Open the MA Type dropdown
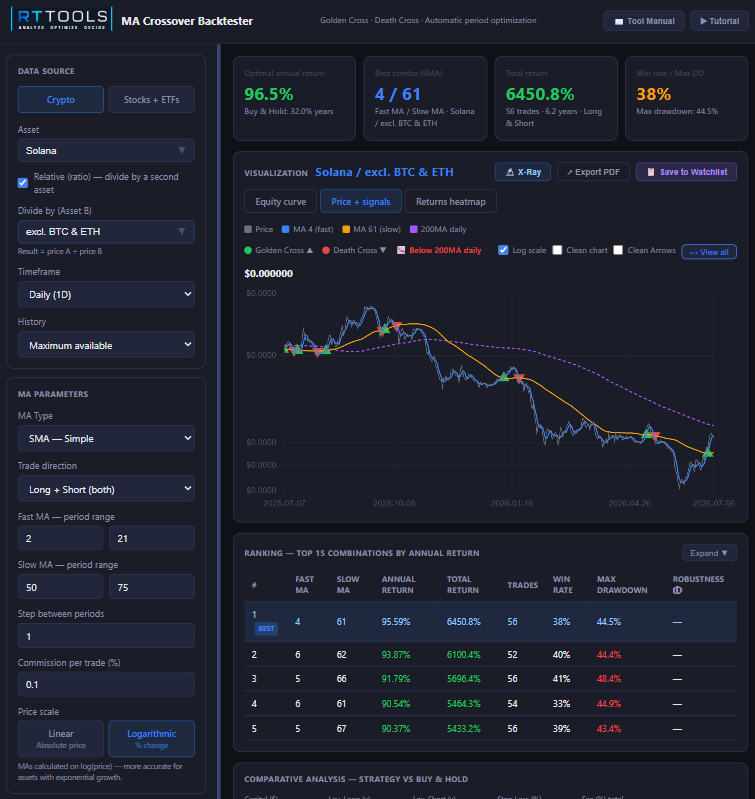 106,438
